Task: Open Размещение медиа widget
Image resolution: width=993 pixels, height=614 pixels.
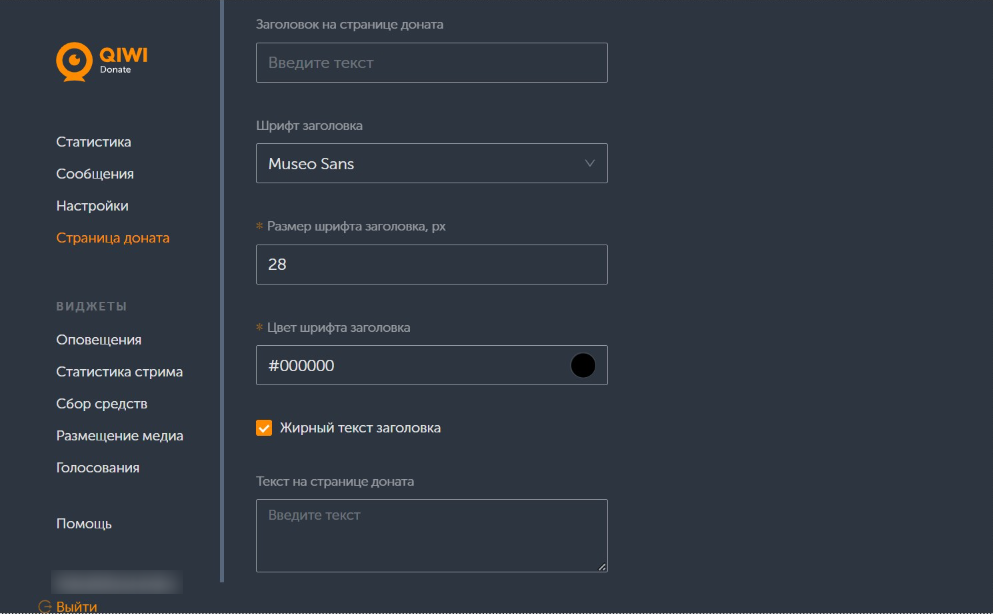Action: 120,435
